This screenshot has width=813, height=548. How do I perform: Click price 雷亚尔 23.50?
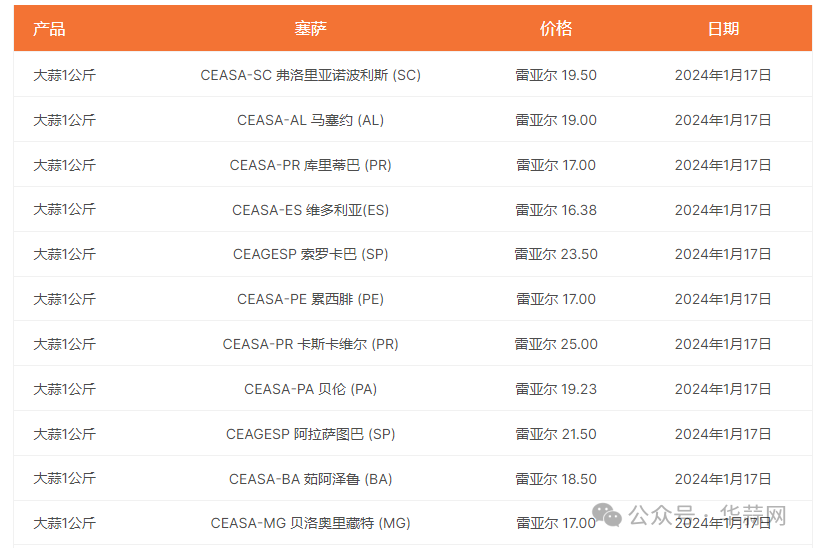pyautogui.click(x=556, y=254)
